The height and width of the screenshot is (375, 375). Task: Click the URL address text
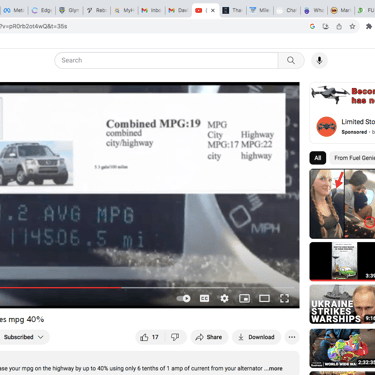point(33,26)
